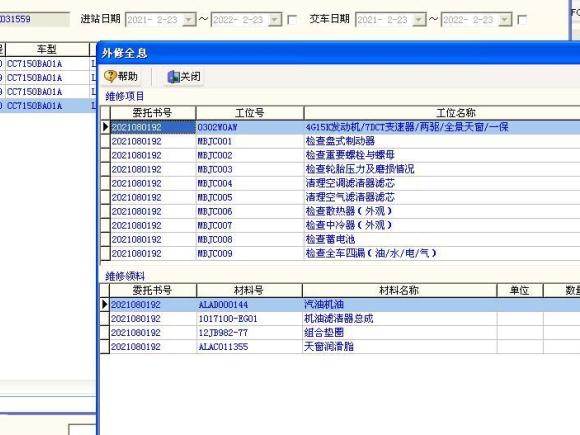The width and height of the screenshot is (580, 435).
Task: Click the 材料名称 column header
Action: (399, 290)
